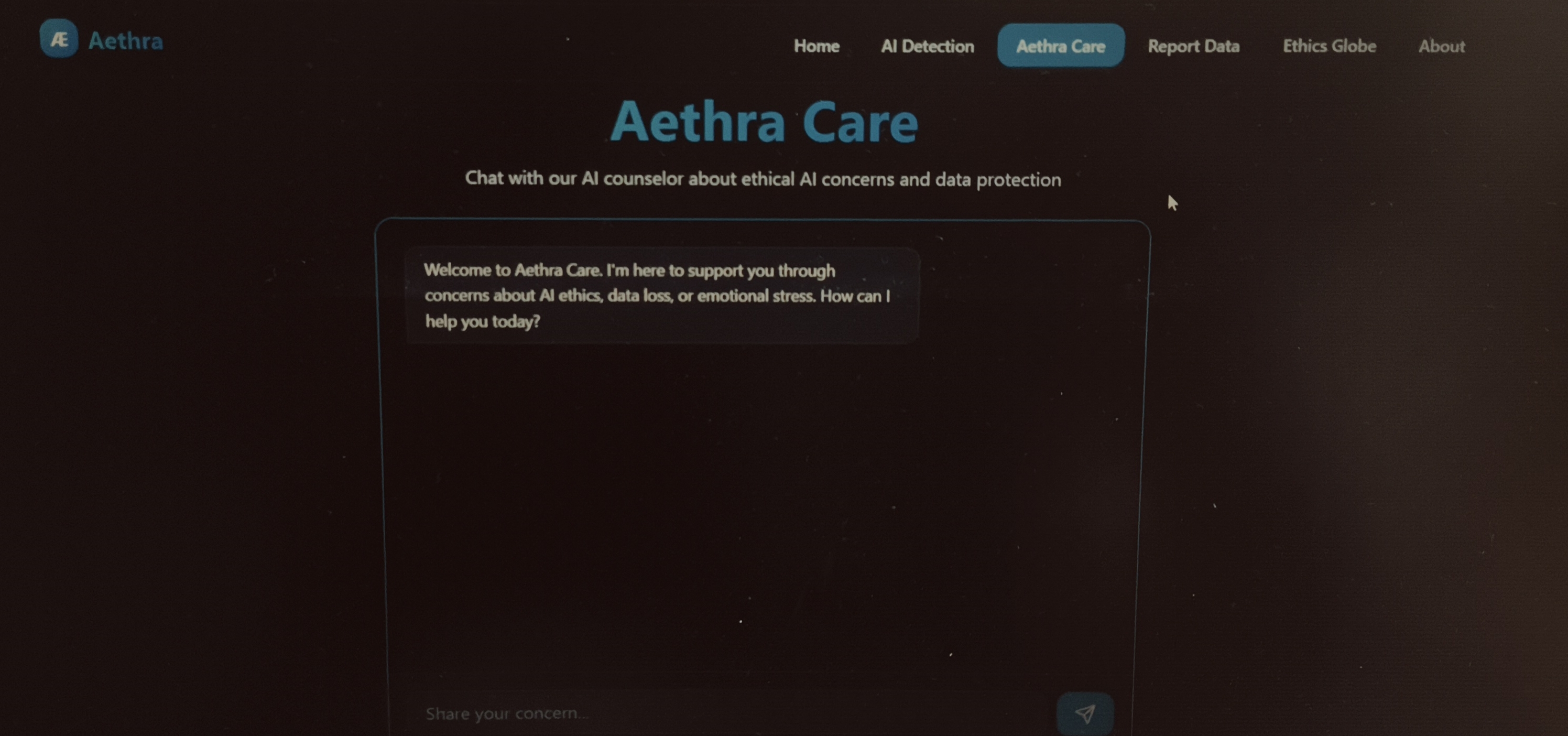This screenshot has width=1568, height=736.
Task: Click the large Aethra Care heading
Action: [x=764, y=122]
